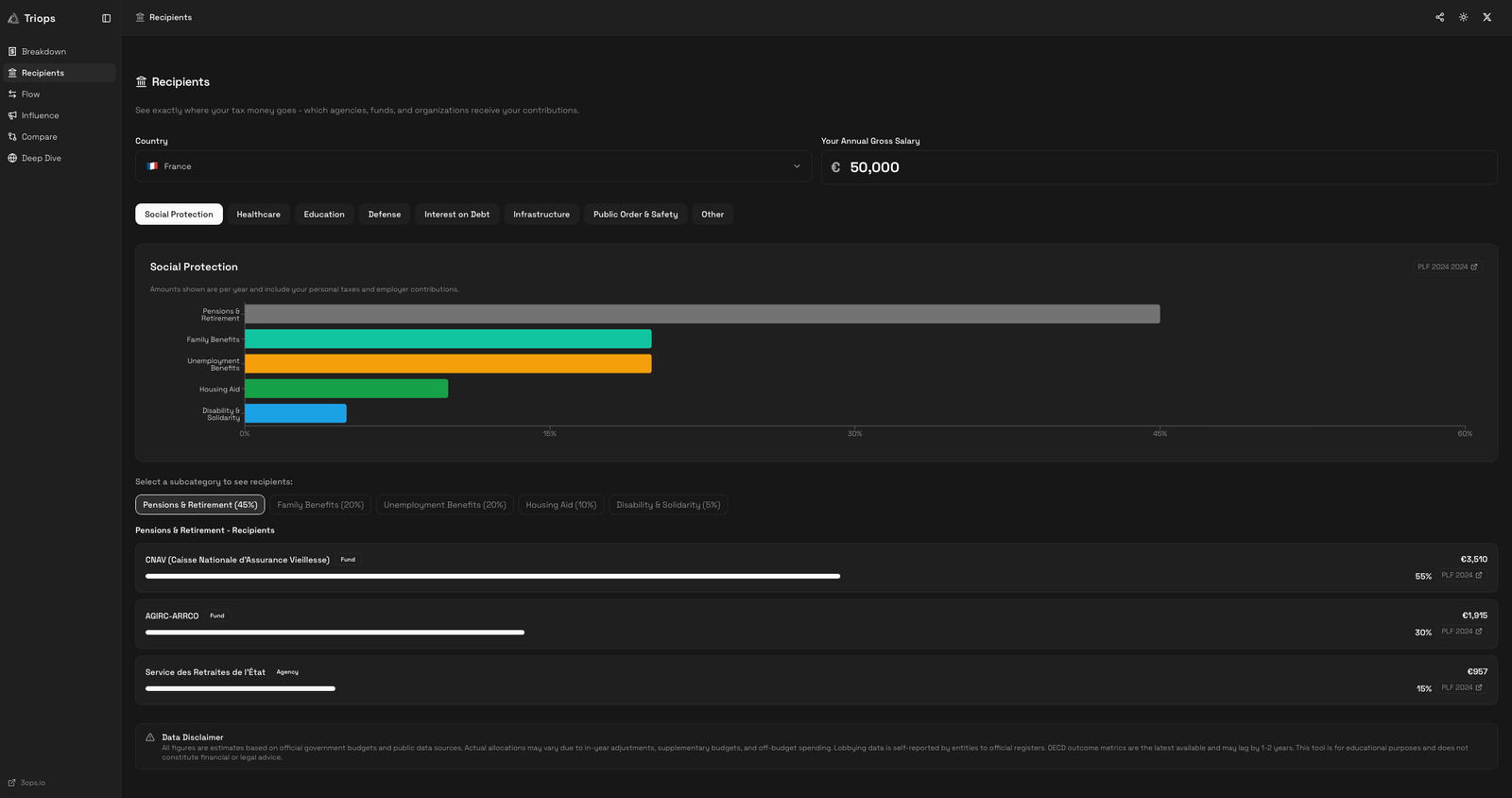Click the dropdown chevron in Country field
This screenshot has height=798, width=1512.
click(x=797, y=166)
